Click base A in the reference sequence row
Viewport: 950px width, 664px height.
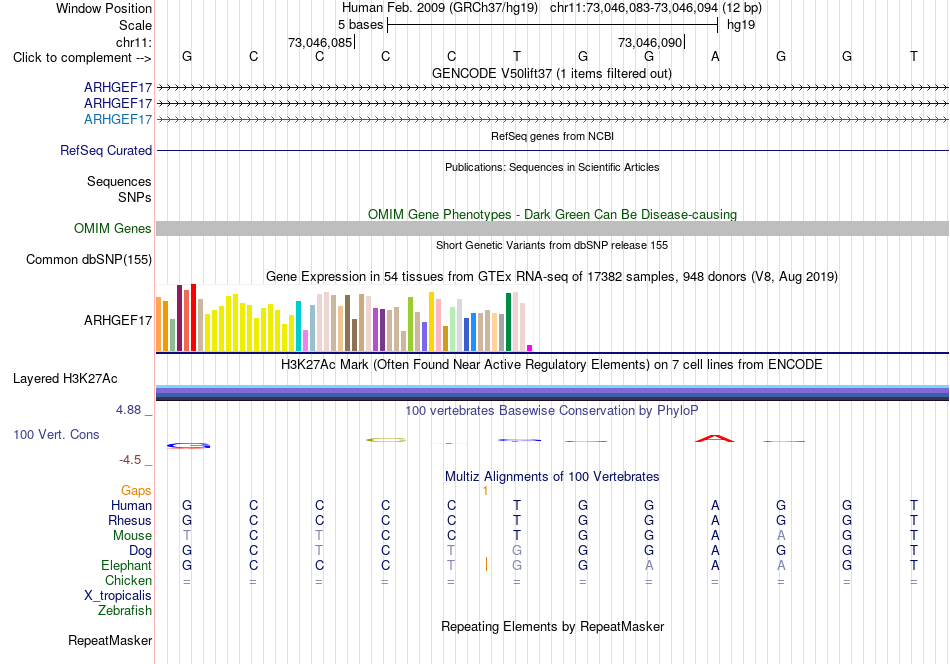point(715,57)
